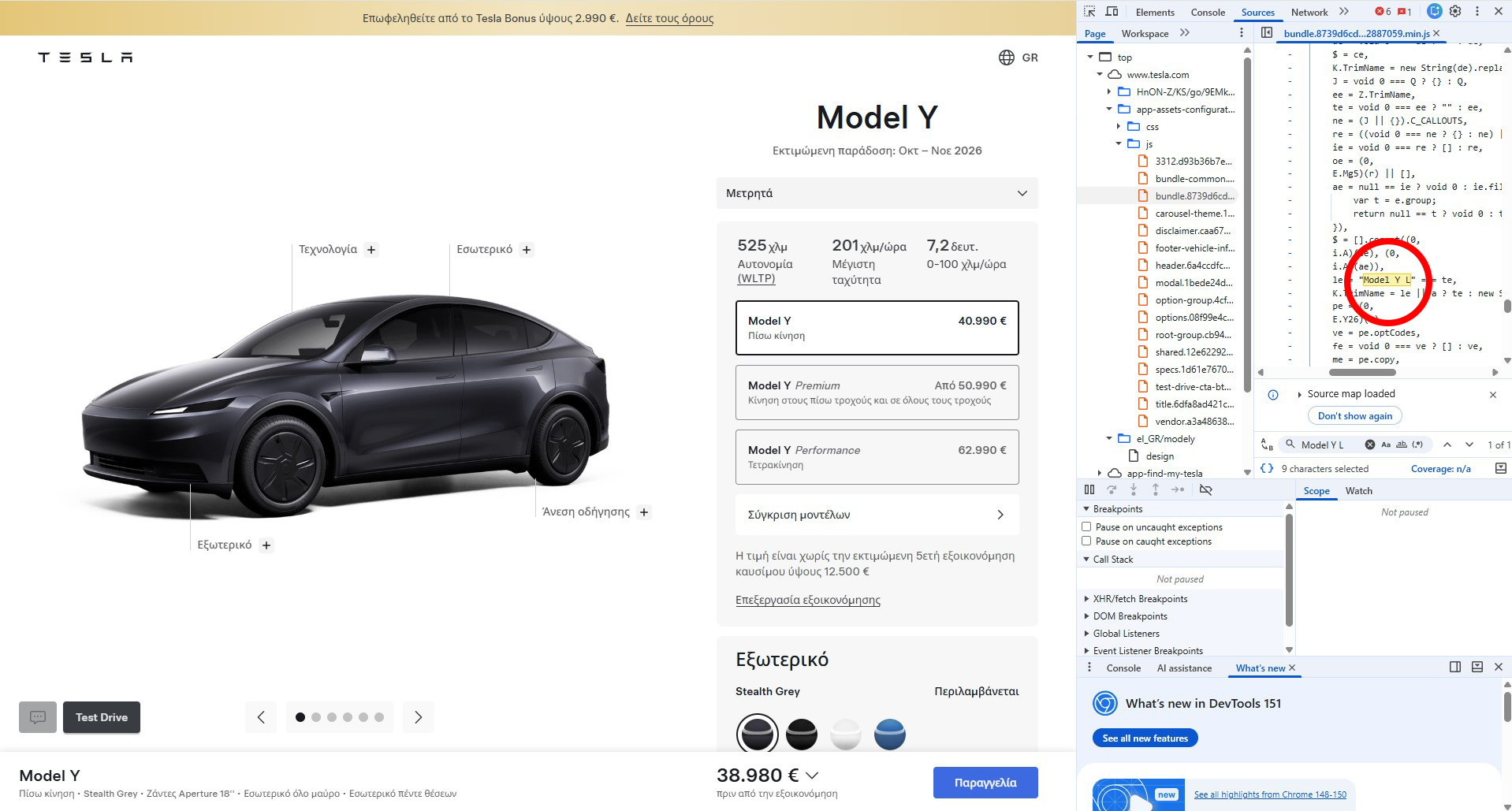The width and height of the screenshot is (1512, 811).
Task: Click the step over debugger icon
Action: pyautogui.click(x=1112, y=489)
